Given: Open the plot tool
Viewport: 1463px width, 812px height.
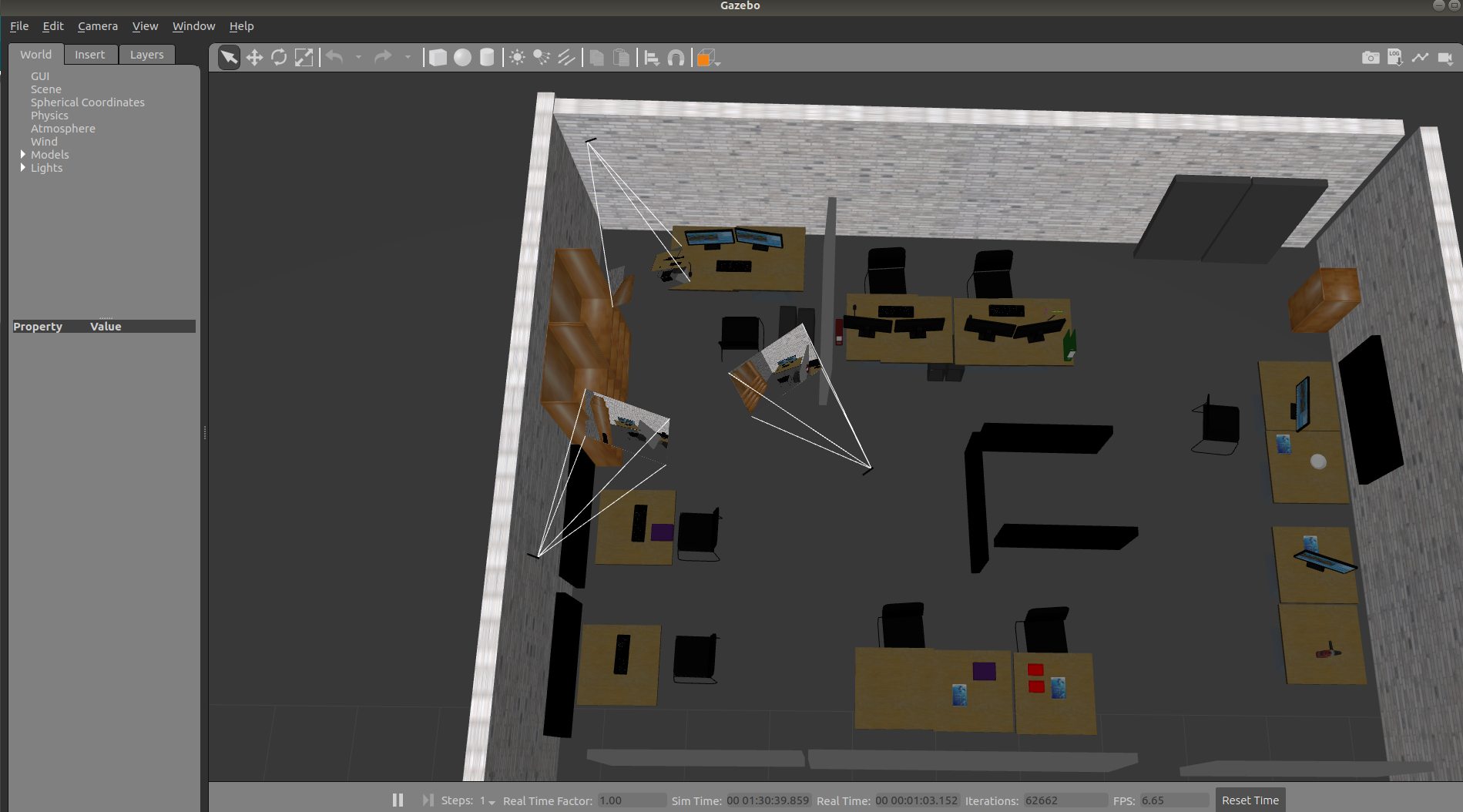Looking at the screenshot, I should click(x=1420, y=57).
